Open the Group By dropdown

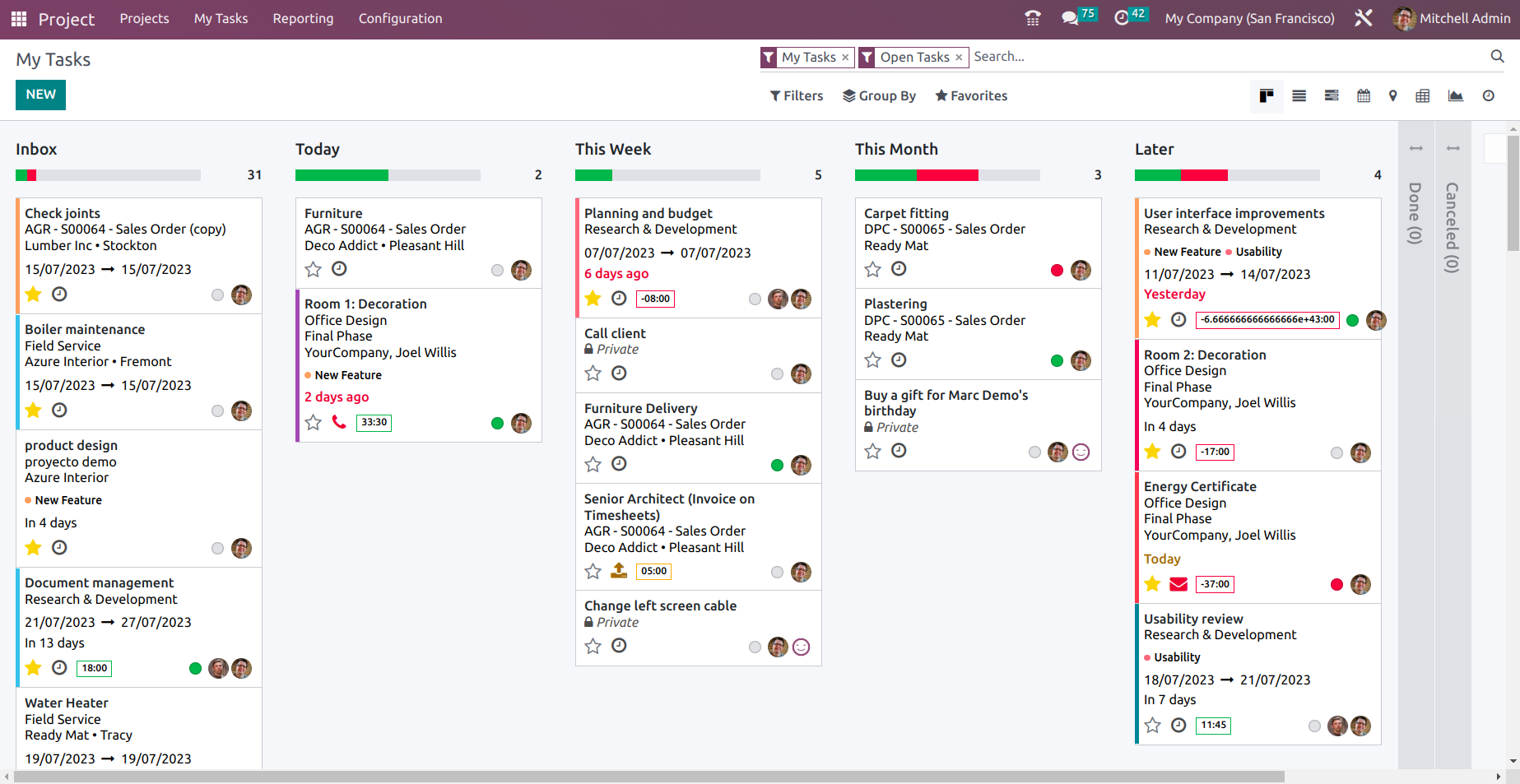point(879,95)
